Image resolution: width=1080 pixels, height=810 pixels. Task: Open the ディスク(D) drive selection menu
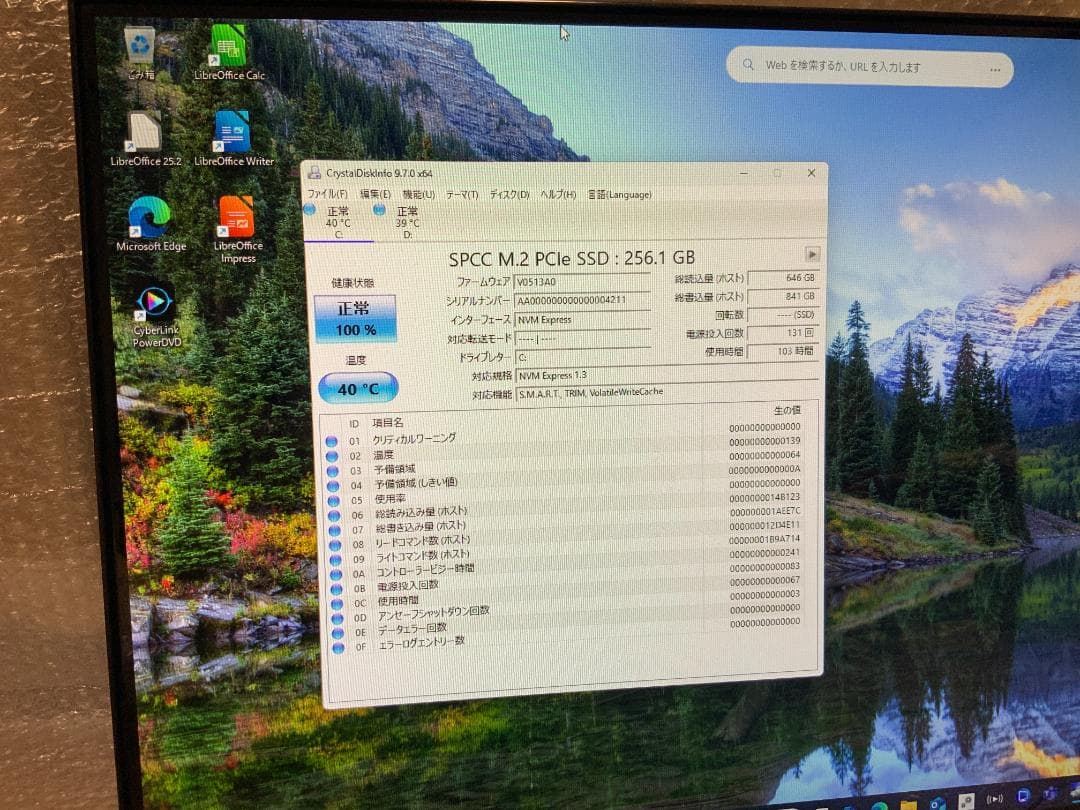tap(511, 195)
